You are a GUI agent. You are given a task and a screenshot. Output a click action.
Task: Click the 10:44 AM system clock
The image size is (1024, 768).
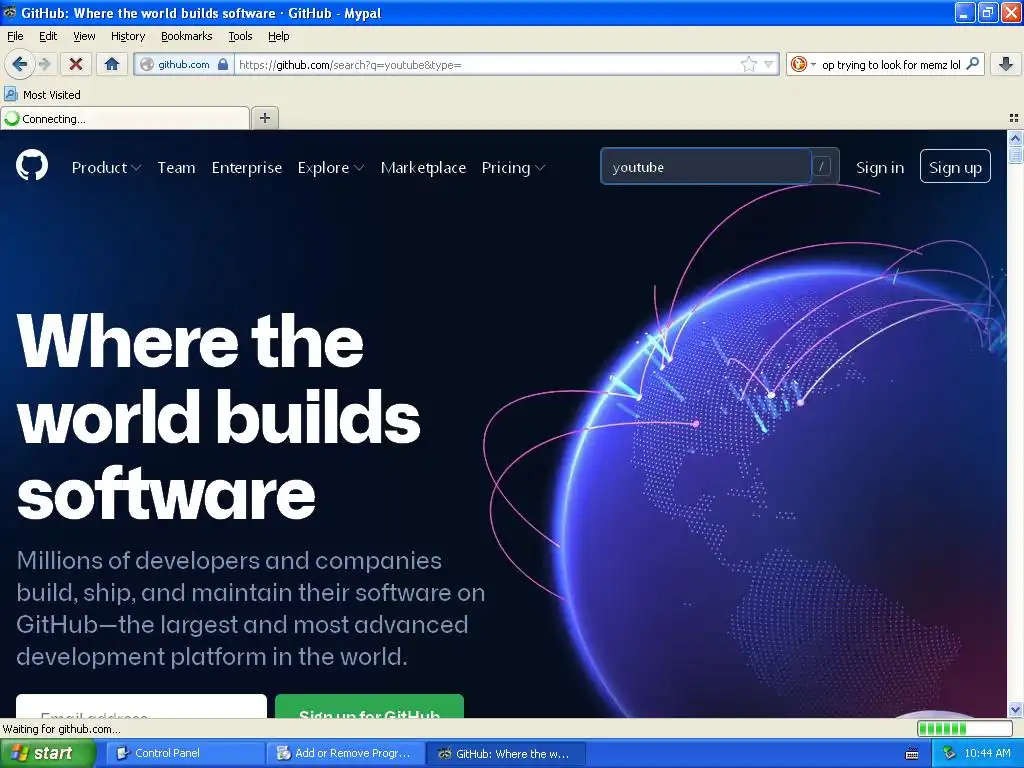coord(987,754)
